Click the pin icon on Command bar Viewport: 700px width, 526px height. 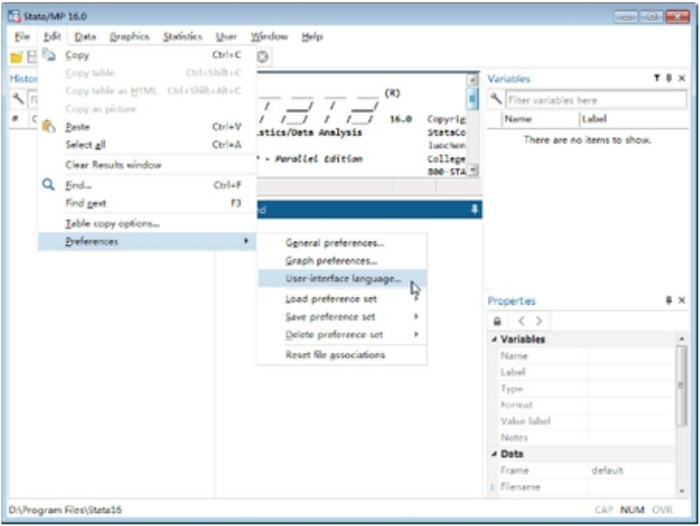tap(474, 209)
